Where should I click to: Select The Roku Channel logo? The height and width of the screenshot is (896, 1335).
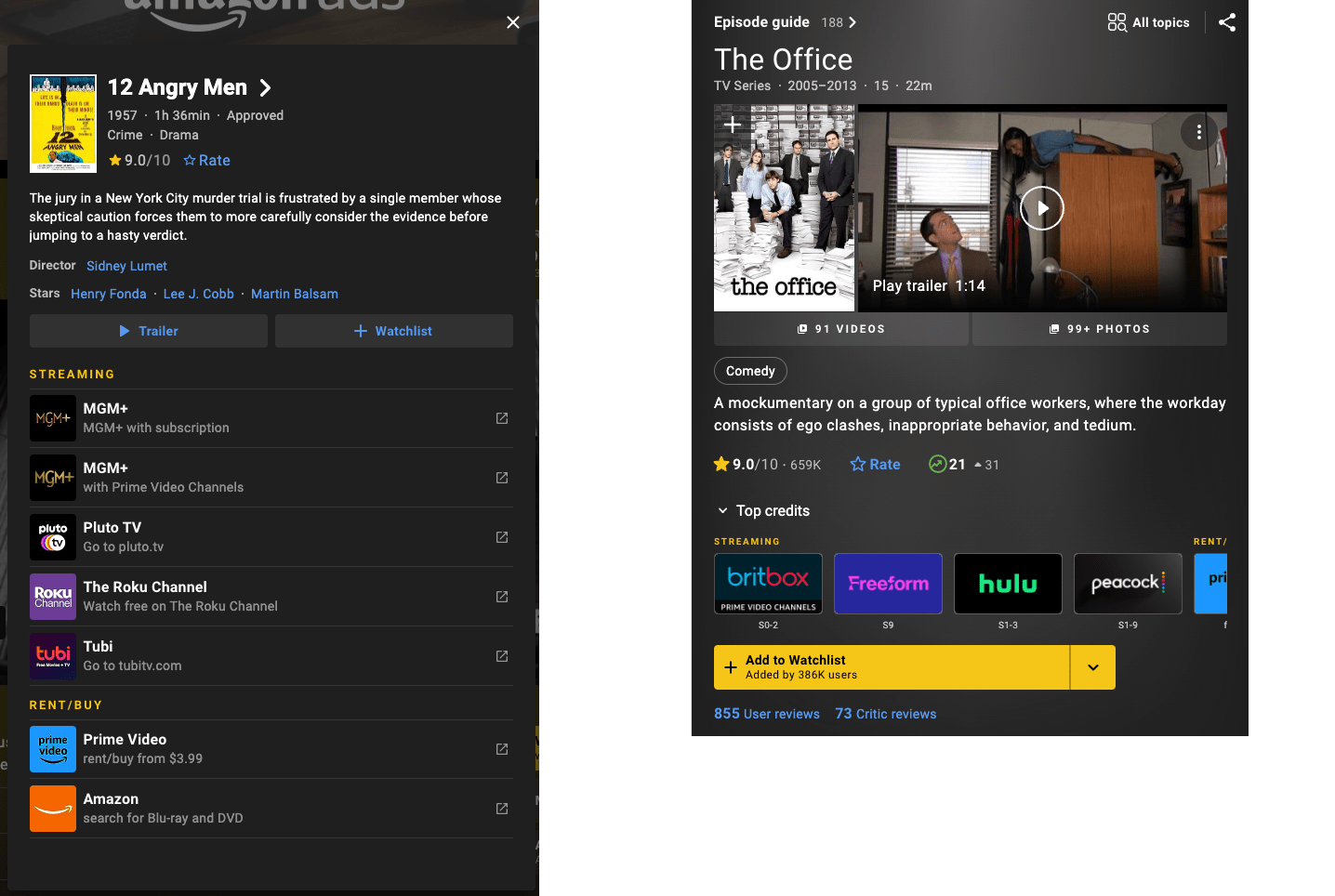[x=53, y=597]
